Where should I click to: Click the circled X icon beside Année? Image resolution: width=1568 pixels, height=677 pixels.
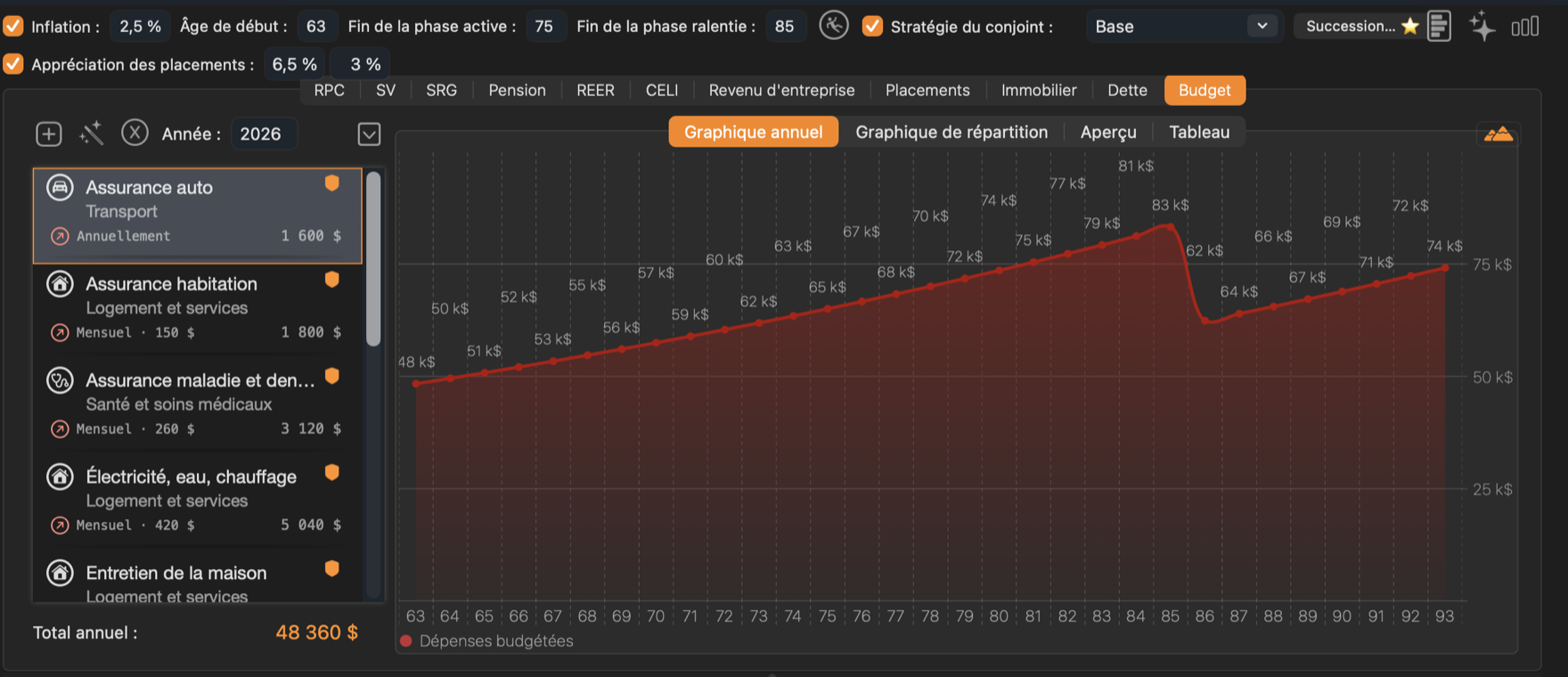tap(135, 133)
